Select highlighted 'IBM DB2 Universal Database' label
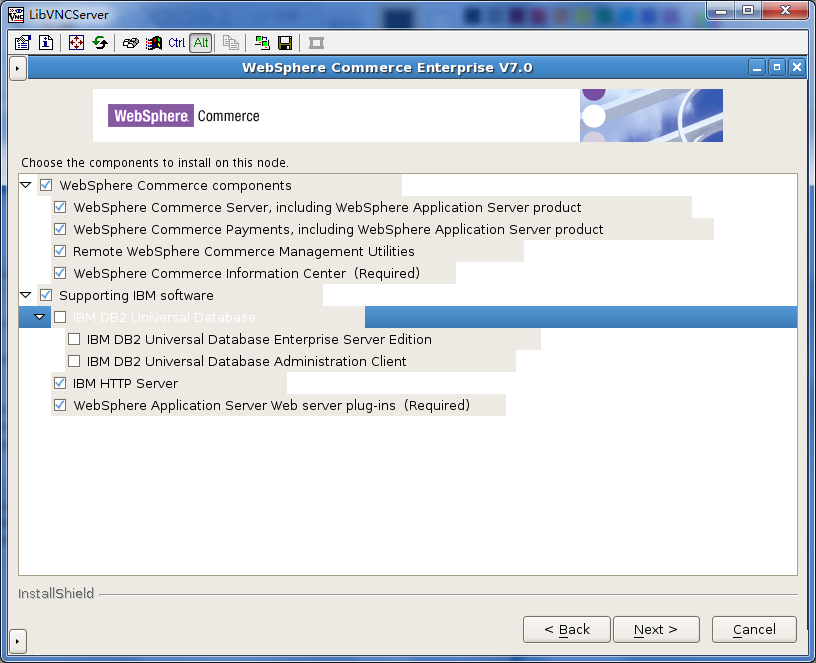The height and width of the screenshot is (663, 816). [x=164, y=317]
